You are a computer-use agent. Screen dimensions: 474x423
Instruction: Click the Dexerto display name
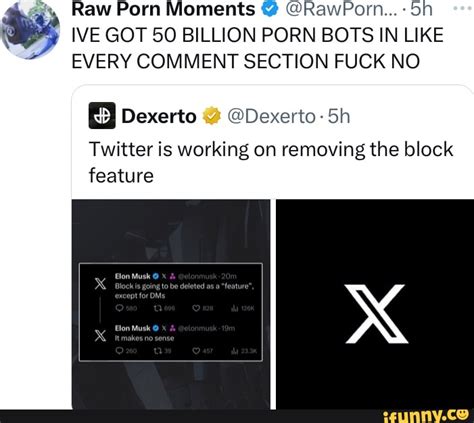159,116
